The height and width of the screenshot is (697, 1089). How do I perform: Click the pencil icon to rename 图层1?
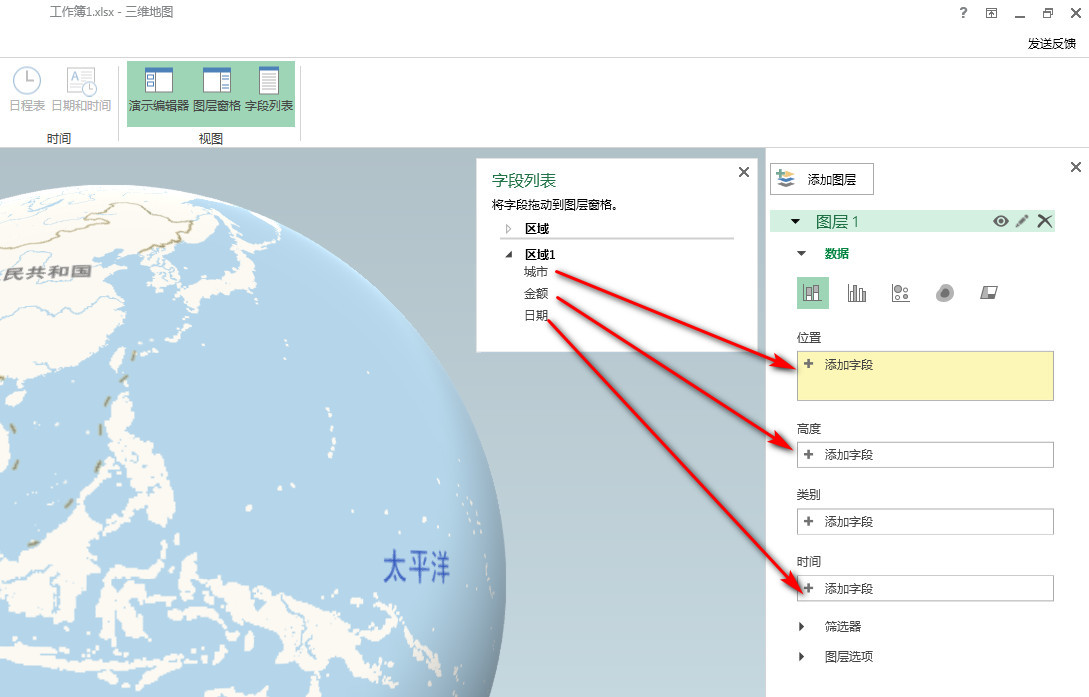pyautogui.click(x=1021, y=221)
